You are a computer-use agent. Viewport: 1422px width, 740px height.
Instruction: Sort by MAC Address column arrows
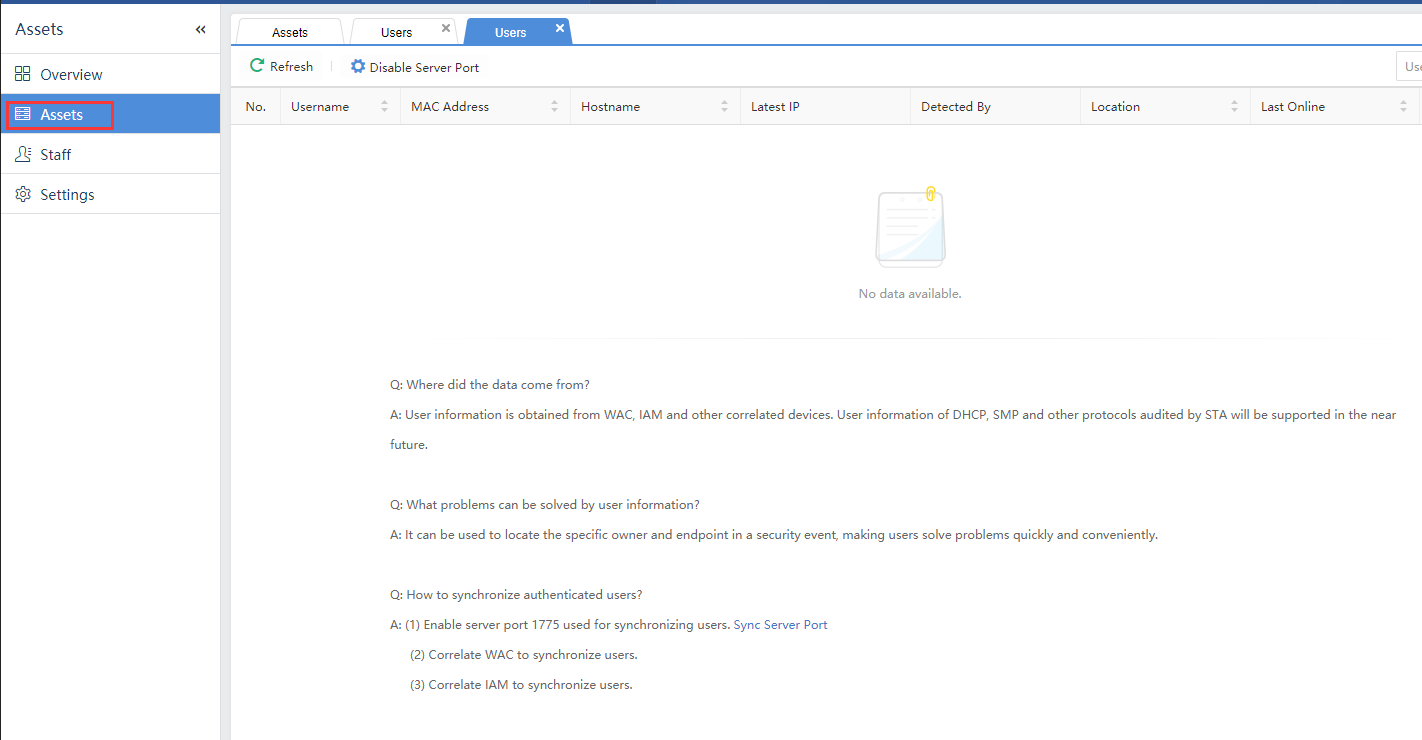coord(554,106)
